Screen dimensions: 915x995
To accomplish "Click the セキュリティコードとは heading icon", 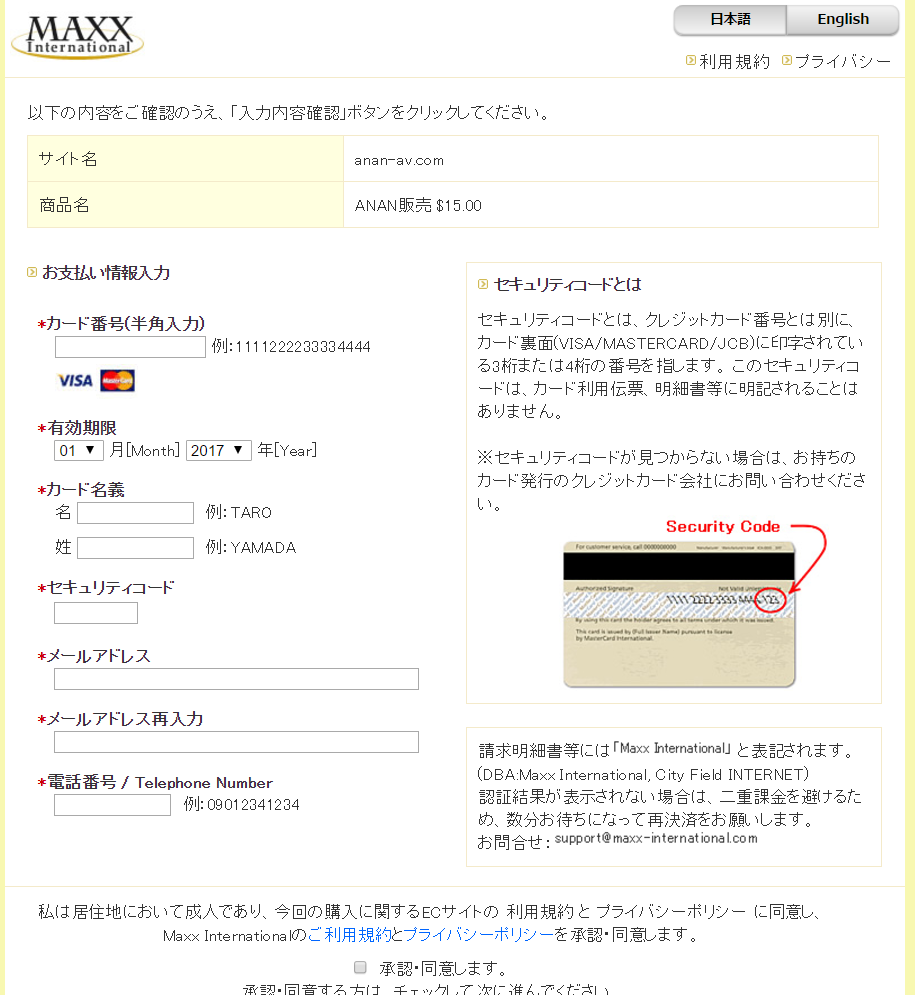I will pos(483,284).
